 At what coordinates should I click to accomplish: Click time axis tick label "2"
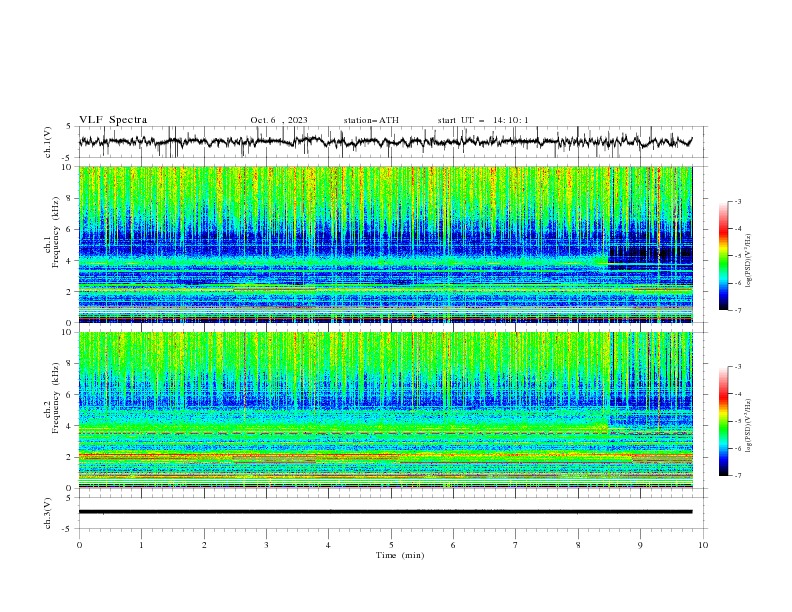coord(204,545)
